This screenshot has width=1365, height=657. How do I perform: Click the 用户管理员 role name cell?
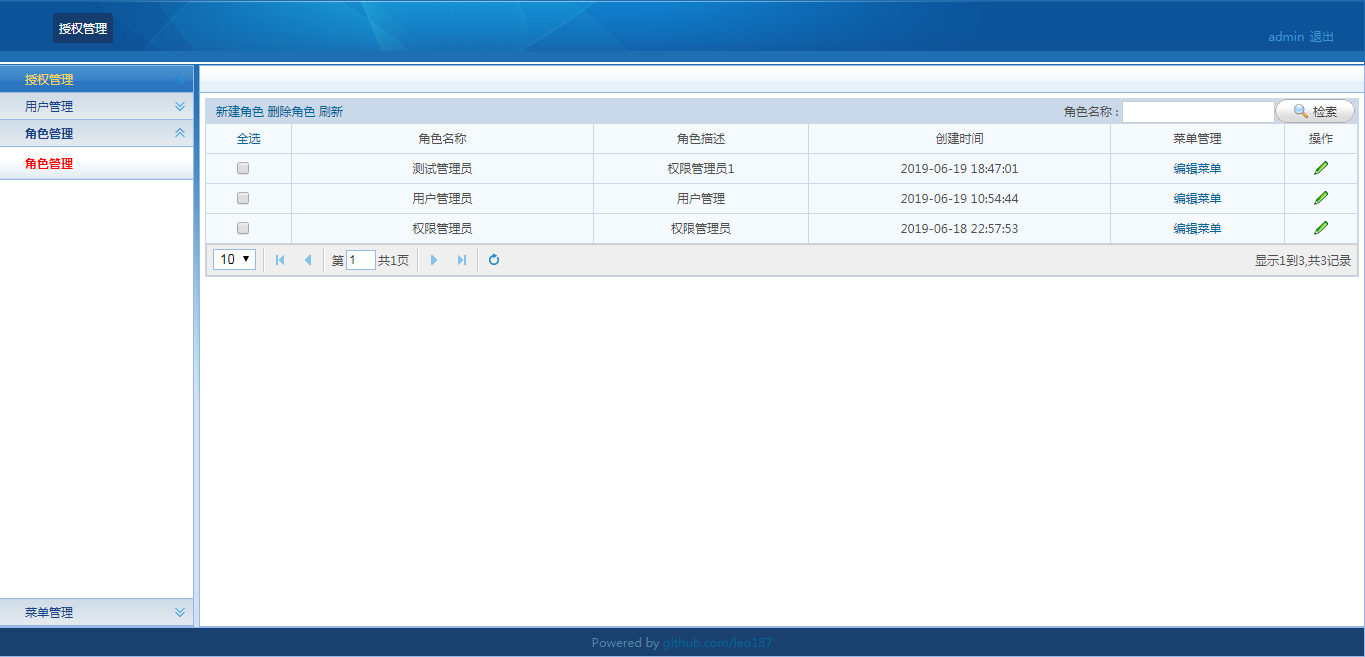point(442,199)
